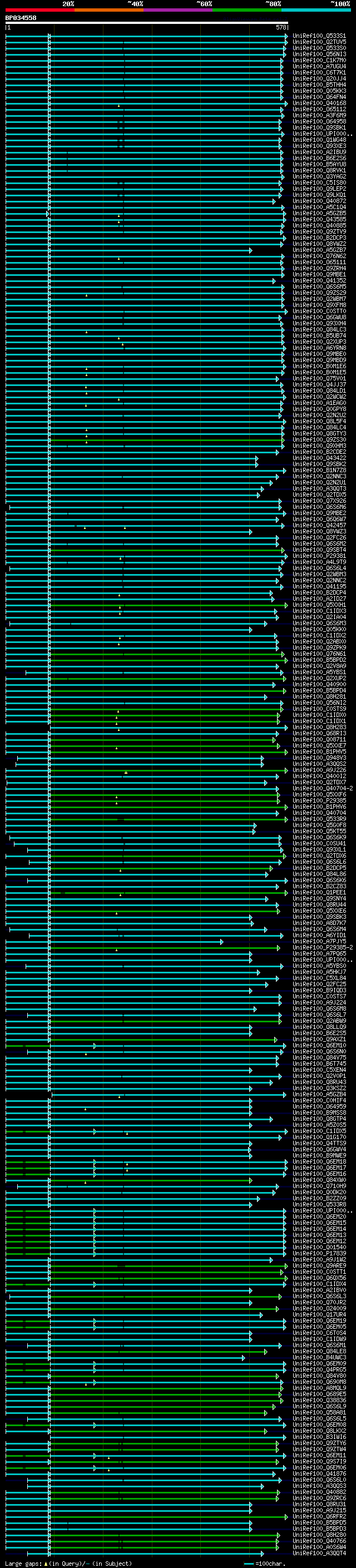Select the UniRef100_A2IBU9 label

(x=319, y=152)
